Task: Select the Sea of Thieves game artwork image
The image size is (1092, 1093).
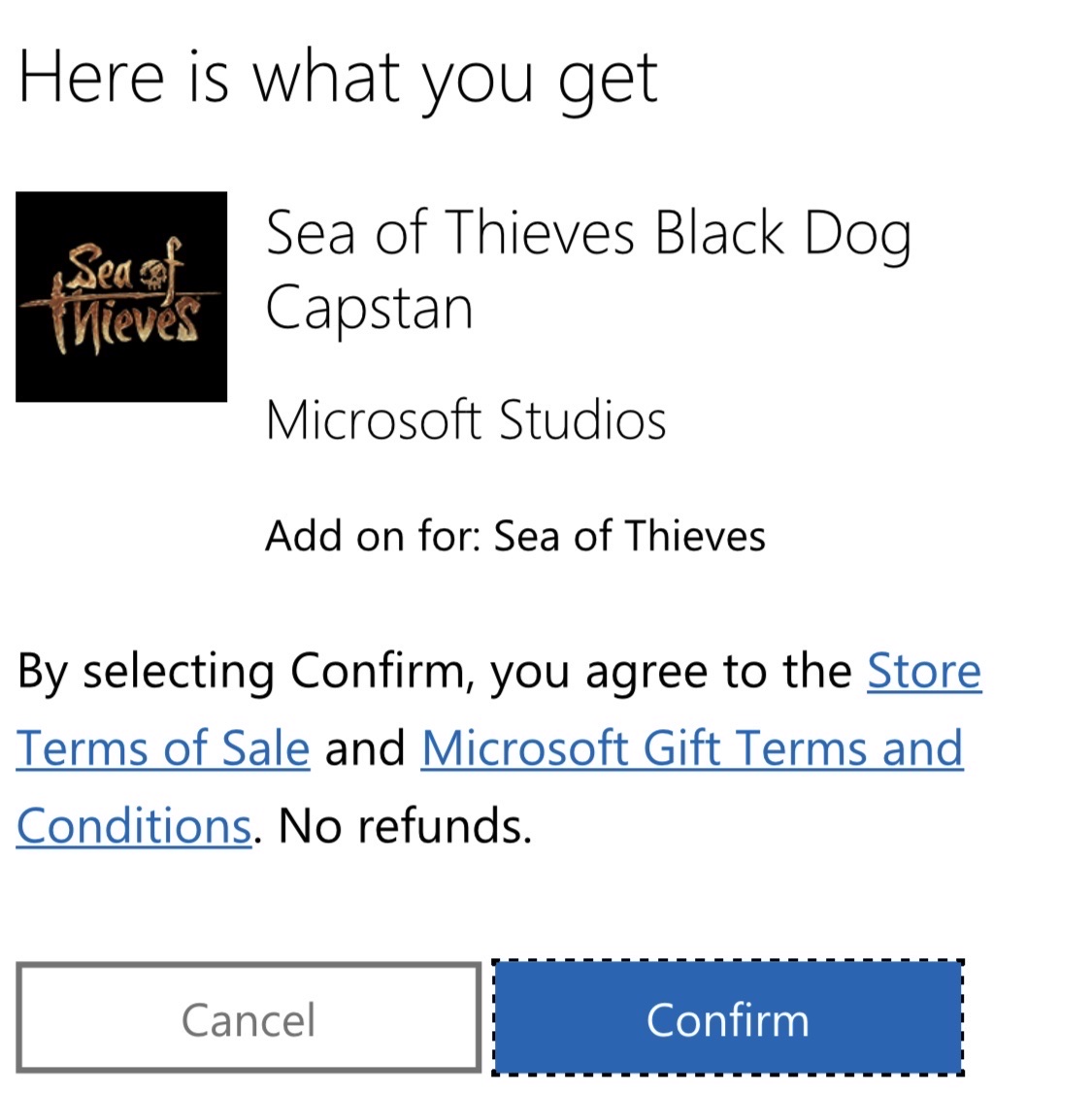Action: 121,296
